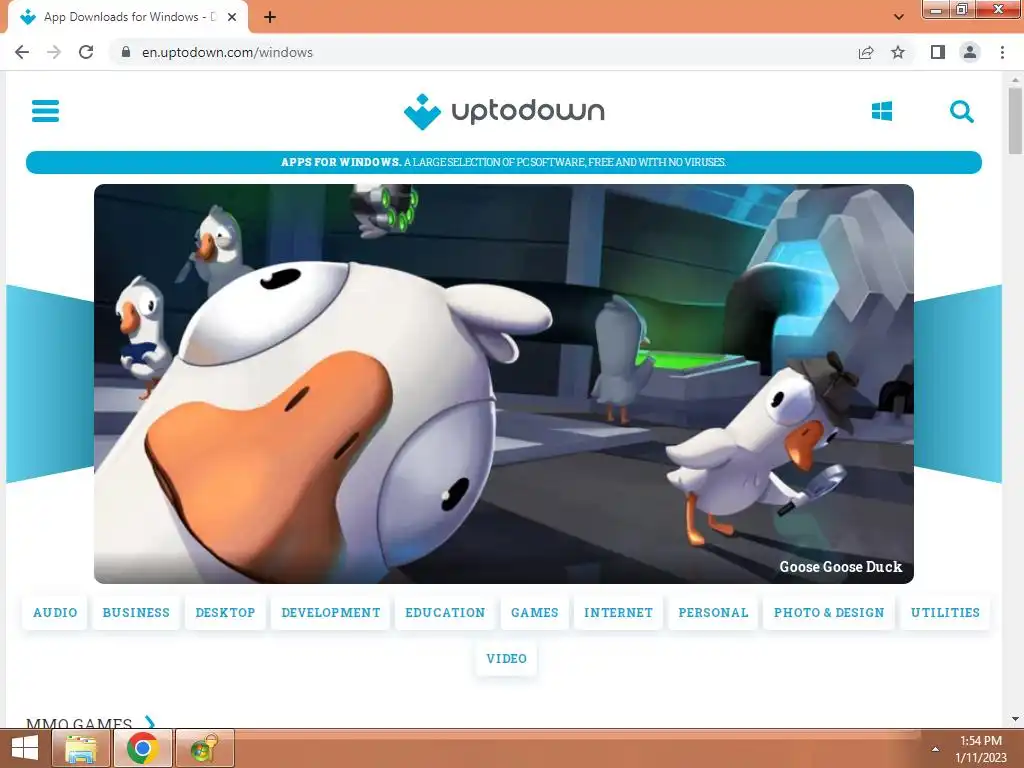Share this page icon in address bar
Viewport: 1024px width, 768px height.
pyautogui.click(x=866, y=52)
